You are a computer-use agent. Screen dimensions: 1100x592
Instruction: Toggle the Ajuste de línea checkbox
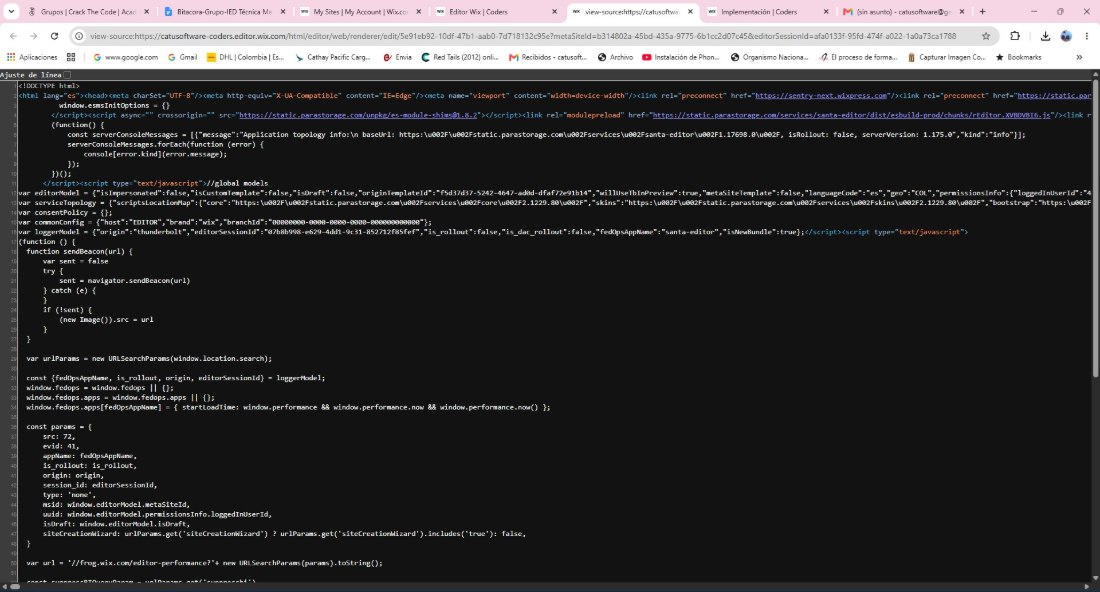[x=67, y=74]
